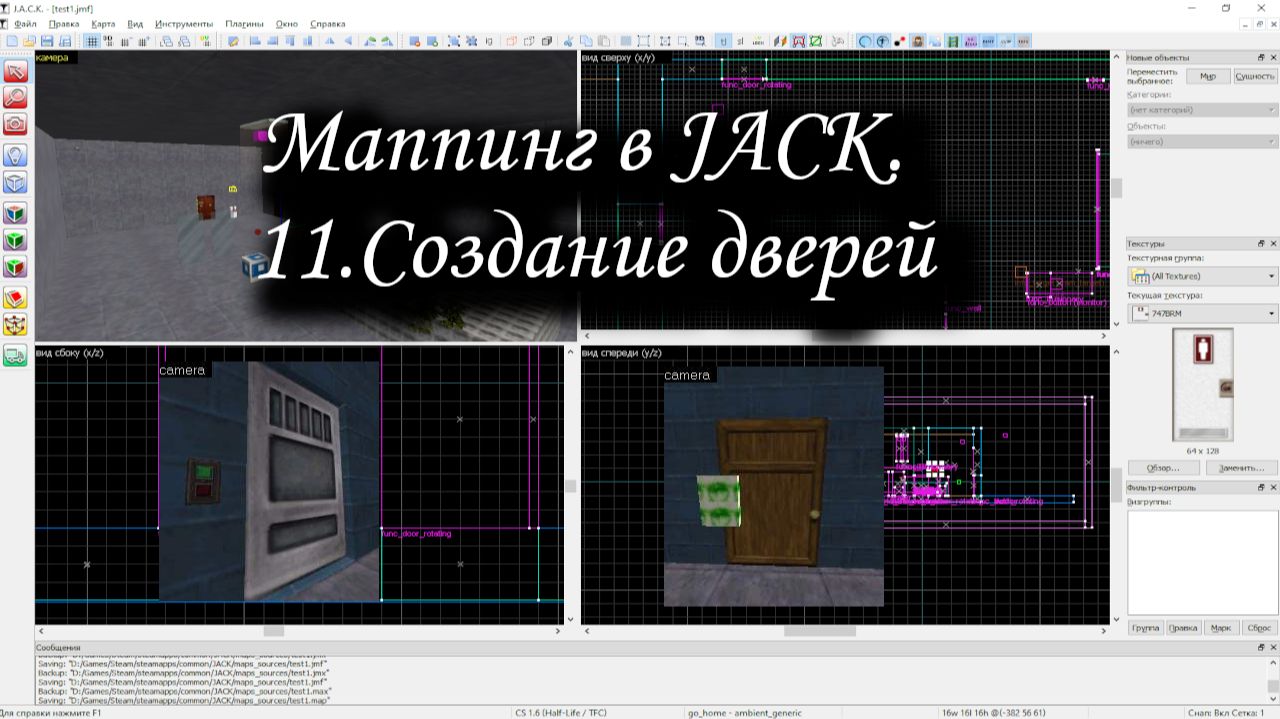
Task: Open the Объекты dropdown
Action: [1202, 141]
